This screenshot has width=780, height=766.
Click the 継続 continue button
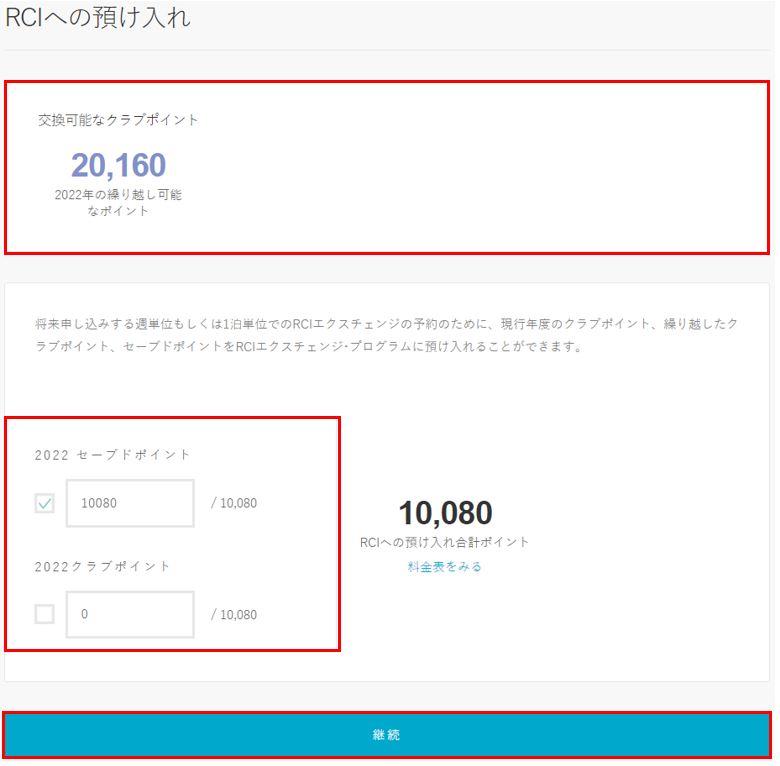[387, 734]
